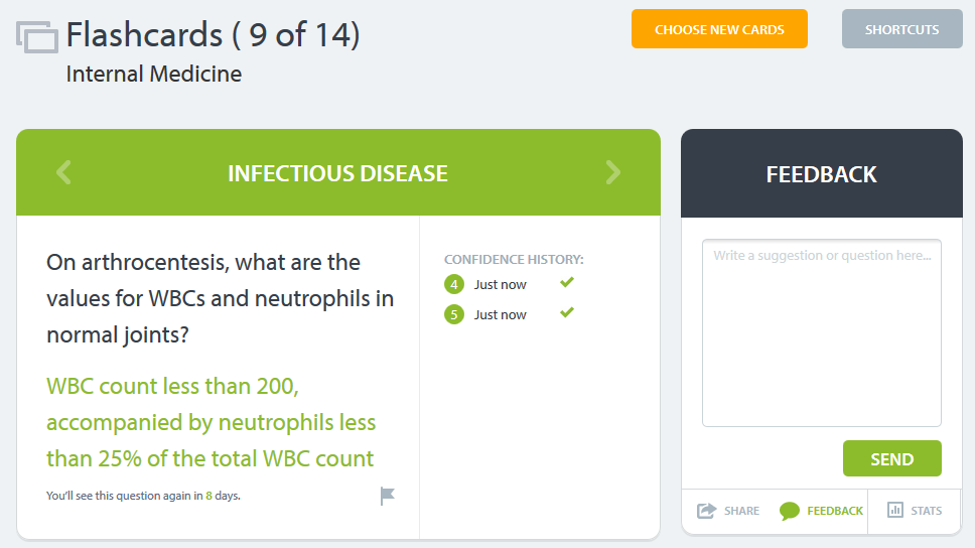975x548 pixels.
Task: Click the green answer text on card
Action: point(211,422)
